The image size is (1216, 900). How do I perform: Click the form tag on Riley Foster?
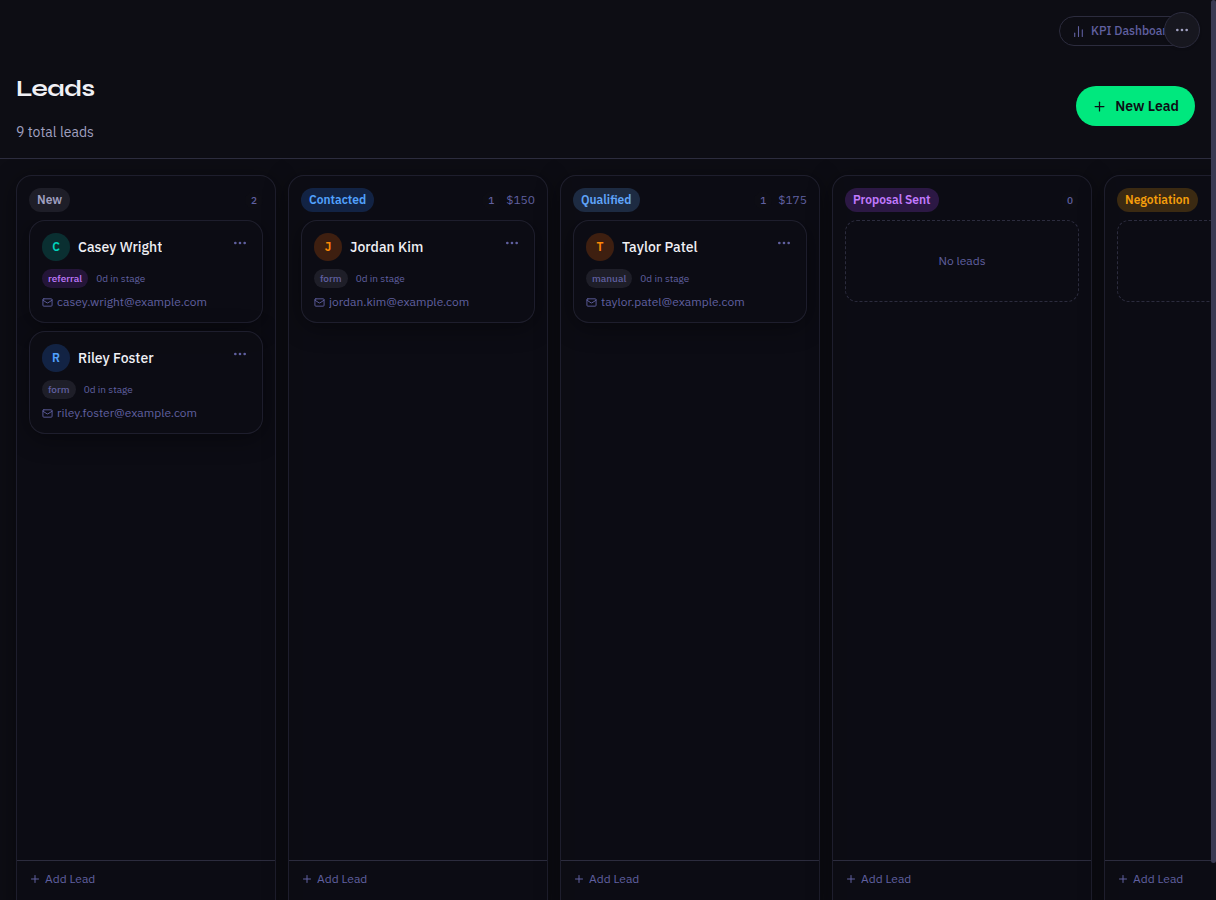(x=59, y=390)
